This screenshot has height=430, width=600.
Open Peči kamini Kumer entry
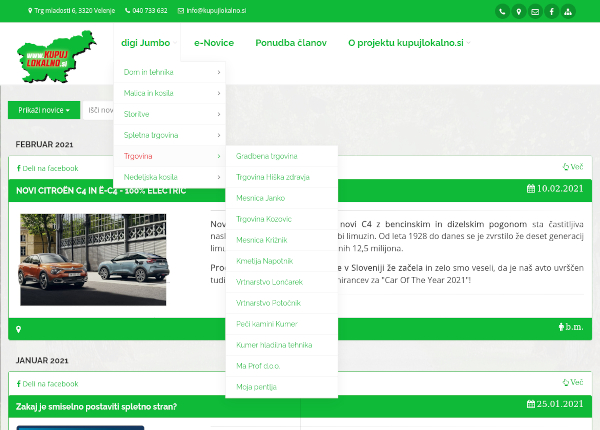282,324
